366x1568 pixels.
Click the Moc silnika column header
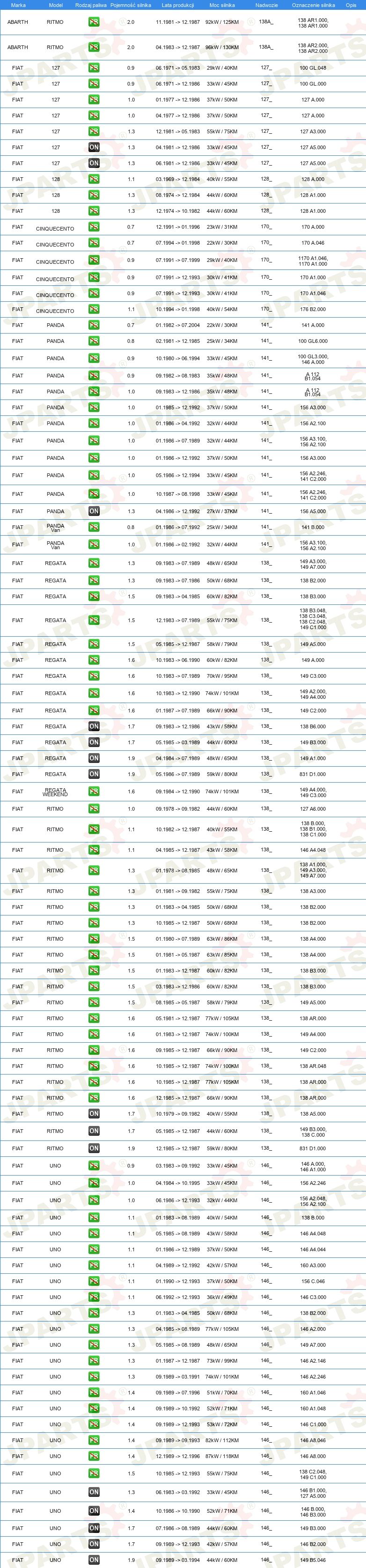click(222, 5)
